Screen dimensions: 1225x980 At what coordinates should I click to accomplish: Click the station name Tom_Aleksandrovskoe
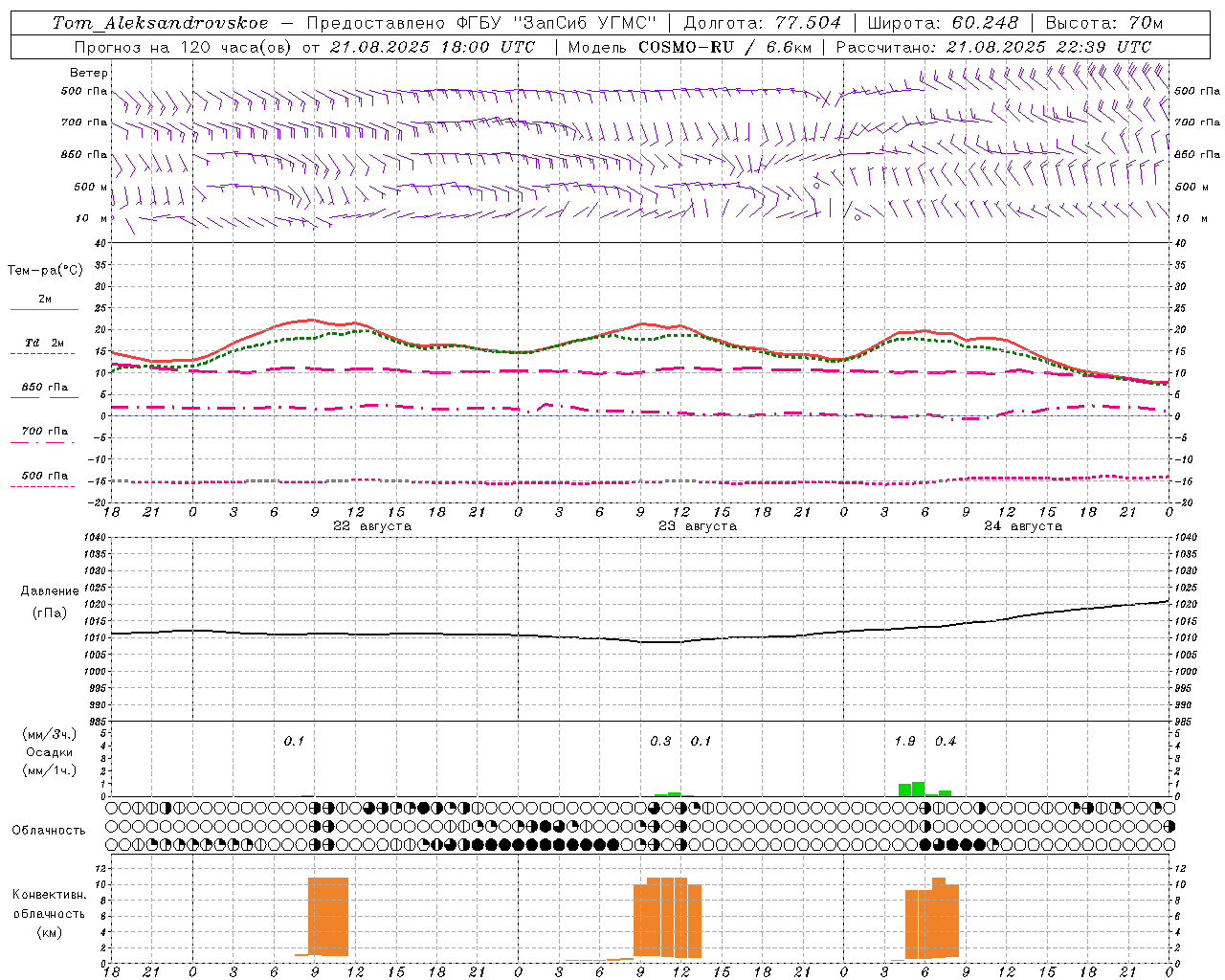(160, 23)
